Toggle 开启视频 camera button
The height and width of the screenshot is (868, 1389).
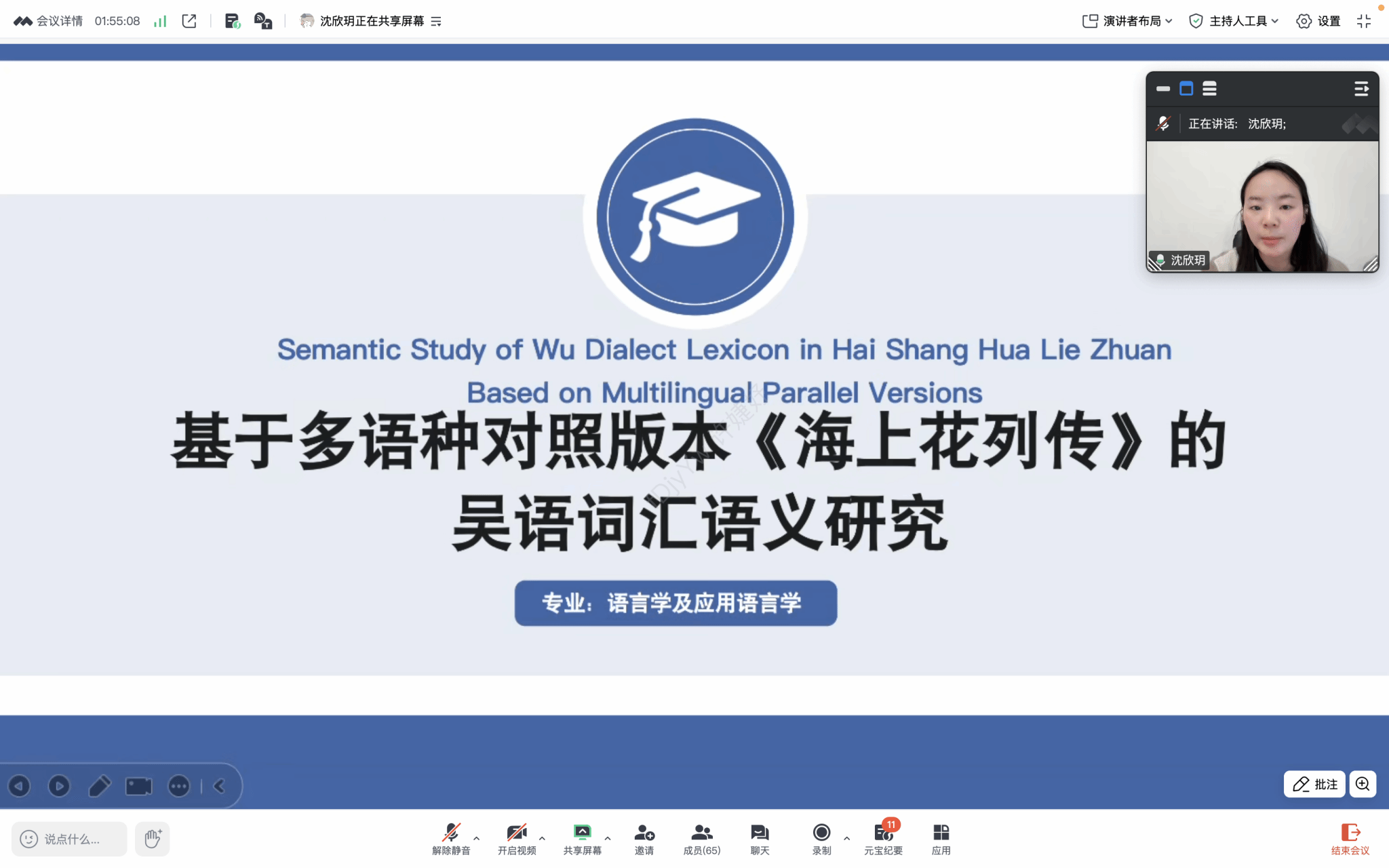click(x=517, y=839)
